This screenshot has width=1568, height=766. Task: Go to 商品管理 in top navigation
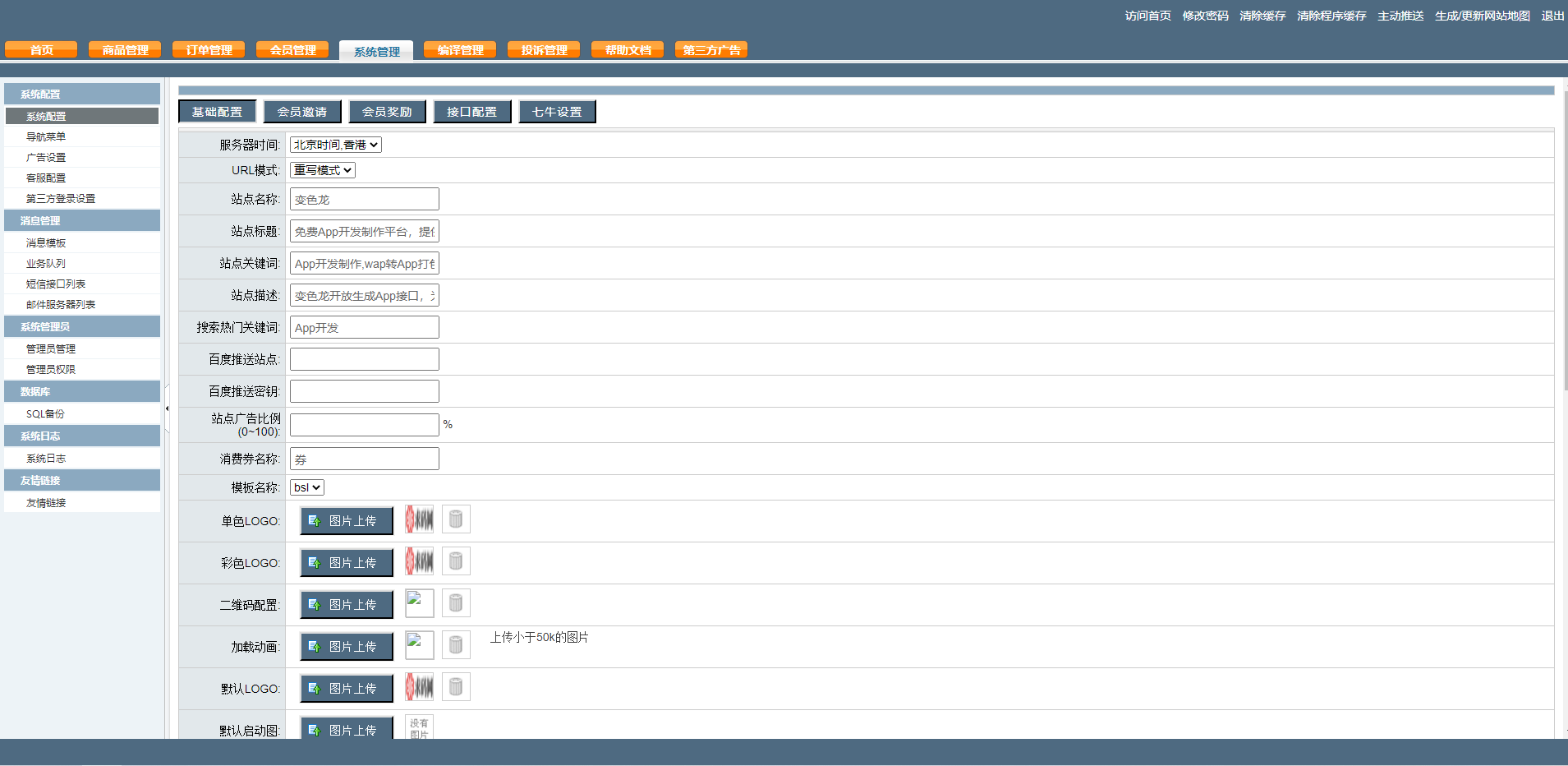[125, 50]
